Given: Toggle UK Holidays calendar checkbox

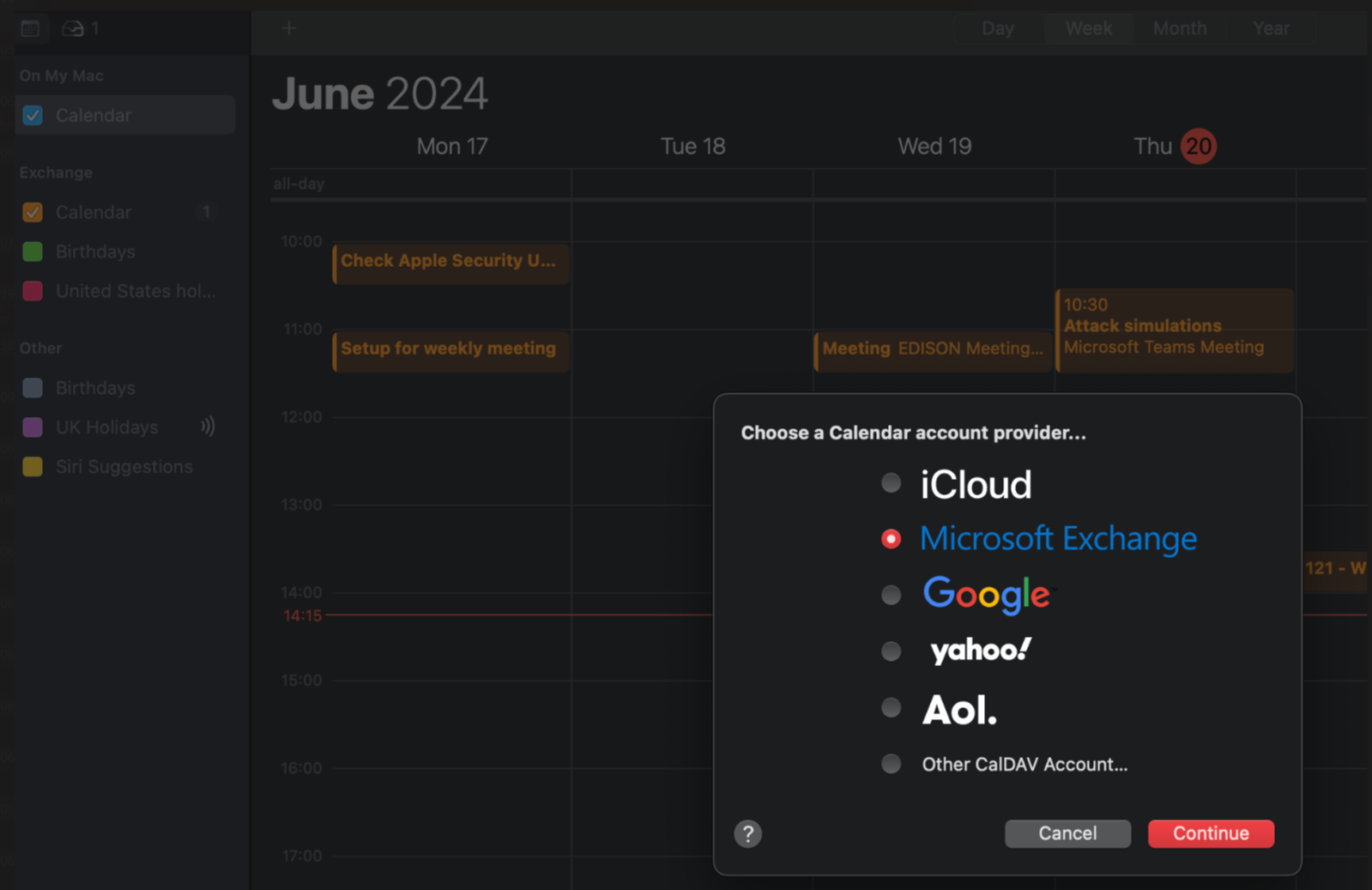Looking at the screenshot, I should (33, 427).
